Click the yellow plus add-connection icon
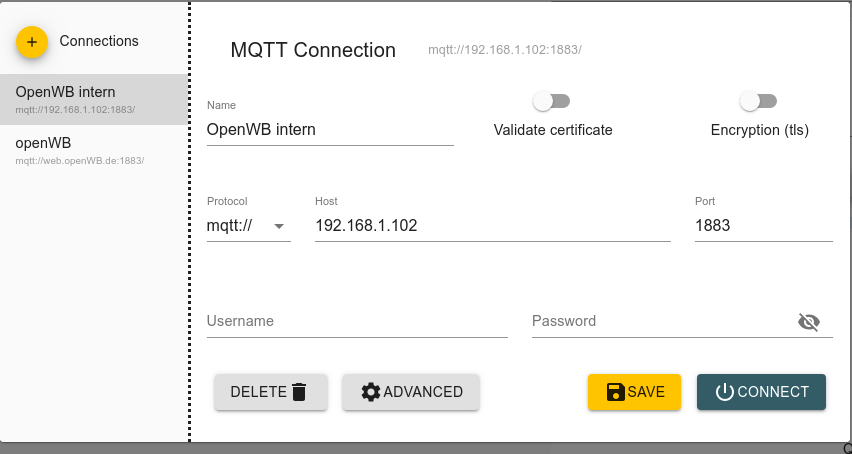This screenshot has width=852, height=454. click(x=32, y=42)
